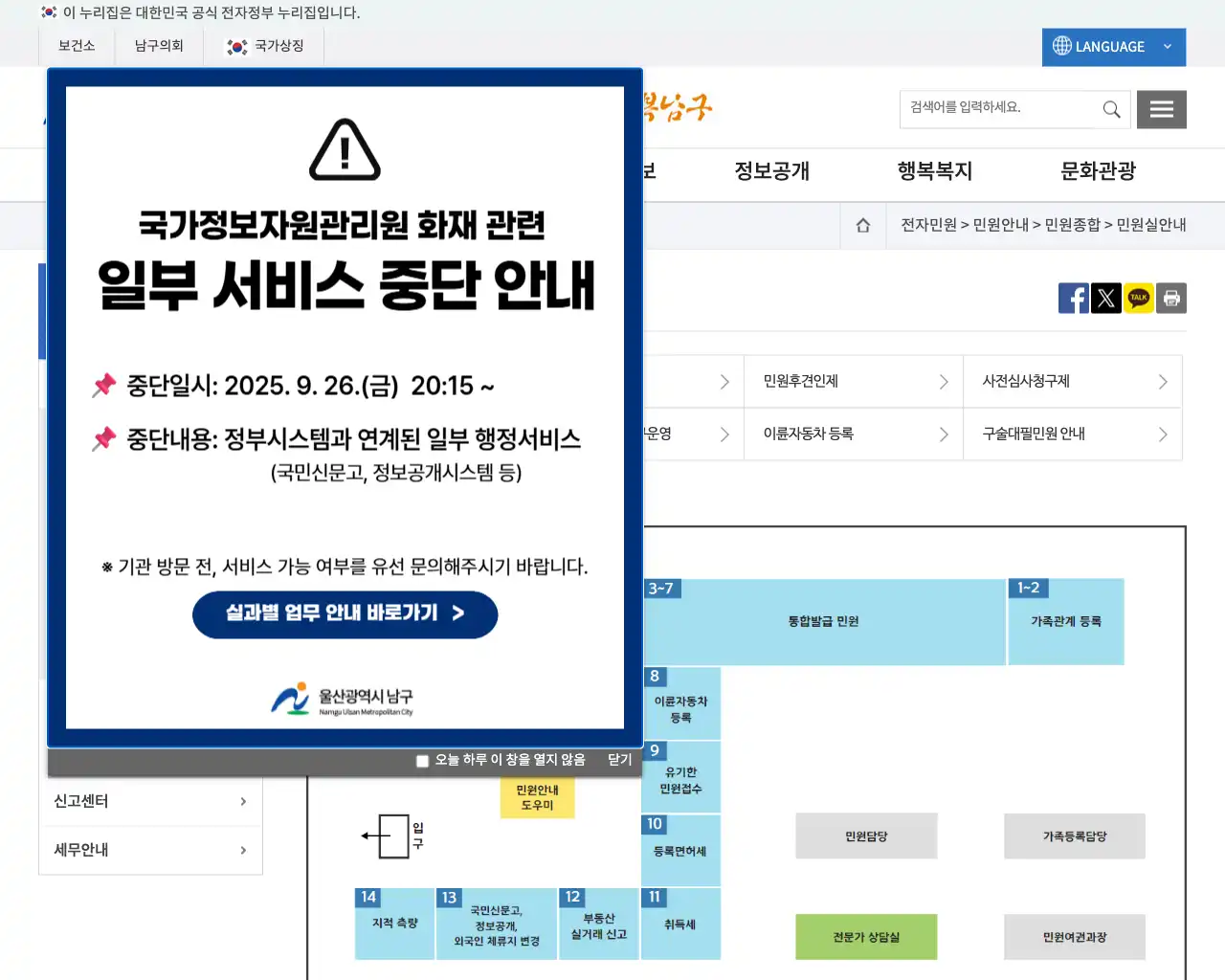Focus the 검색어를 입력하세요 search field
Viewport: 1225px width, 980px height.
coord(998,109)
